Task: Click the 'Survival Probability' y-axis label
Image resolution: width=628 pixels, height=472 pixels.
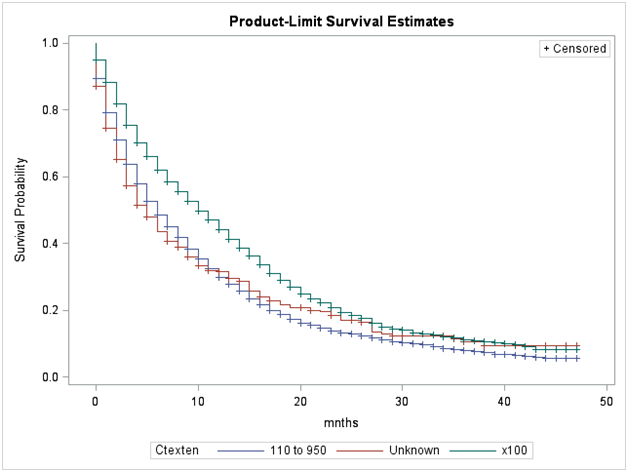Action: 20,210
